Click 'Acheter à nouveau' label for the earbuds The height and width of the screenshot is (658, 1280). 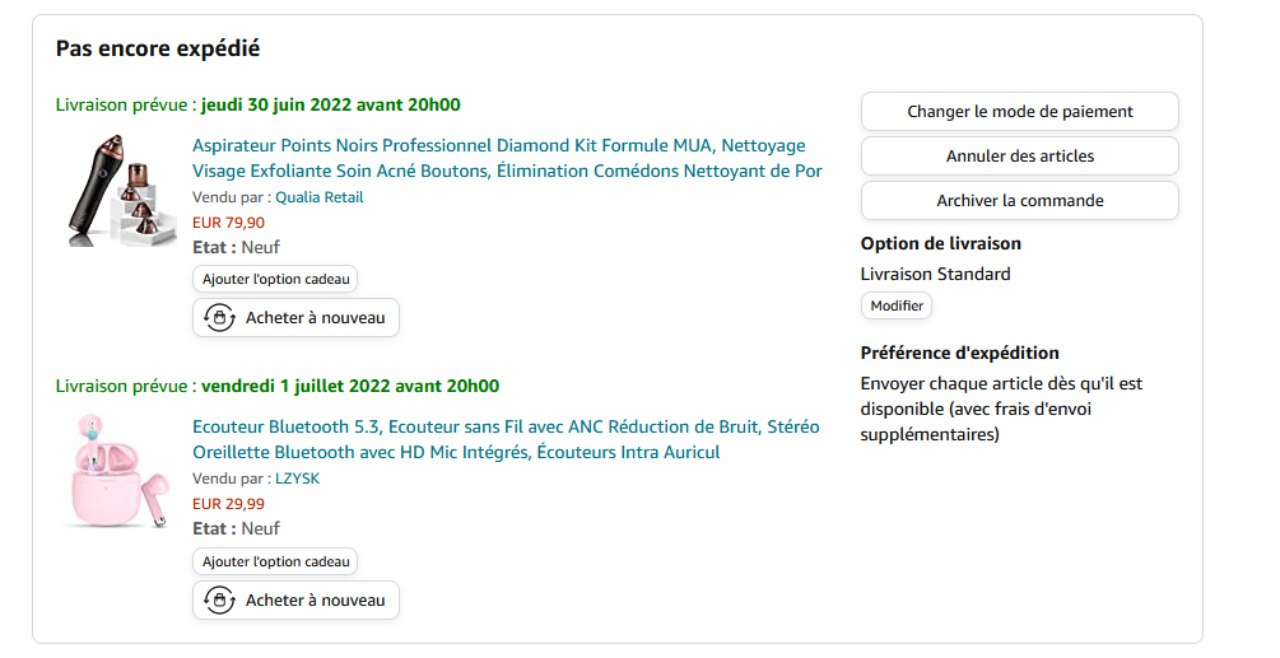click(315, 600)
